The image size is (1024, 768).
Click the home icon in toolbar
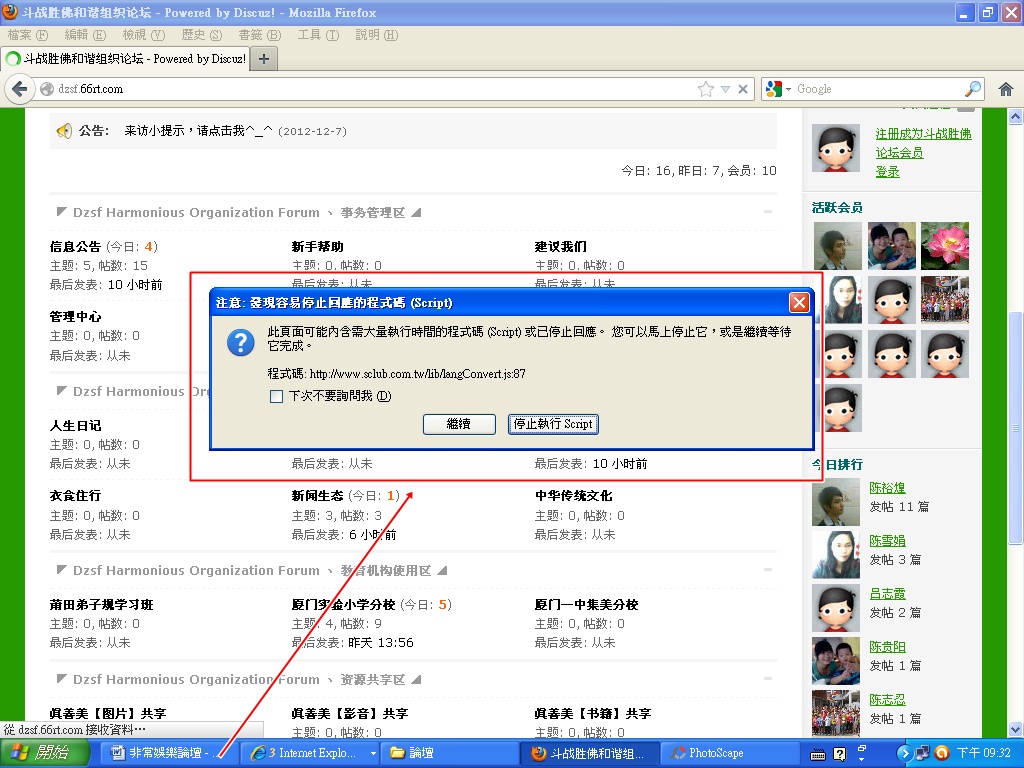point(1005,89)
